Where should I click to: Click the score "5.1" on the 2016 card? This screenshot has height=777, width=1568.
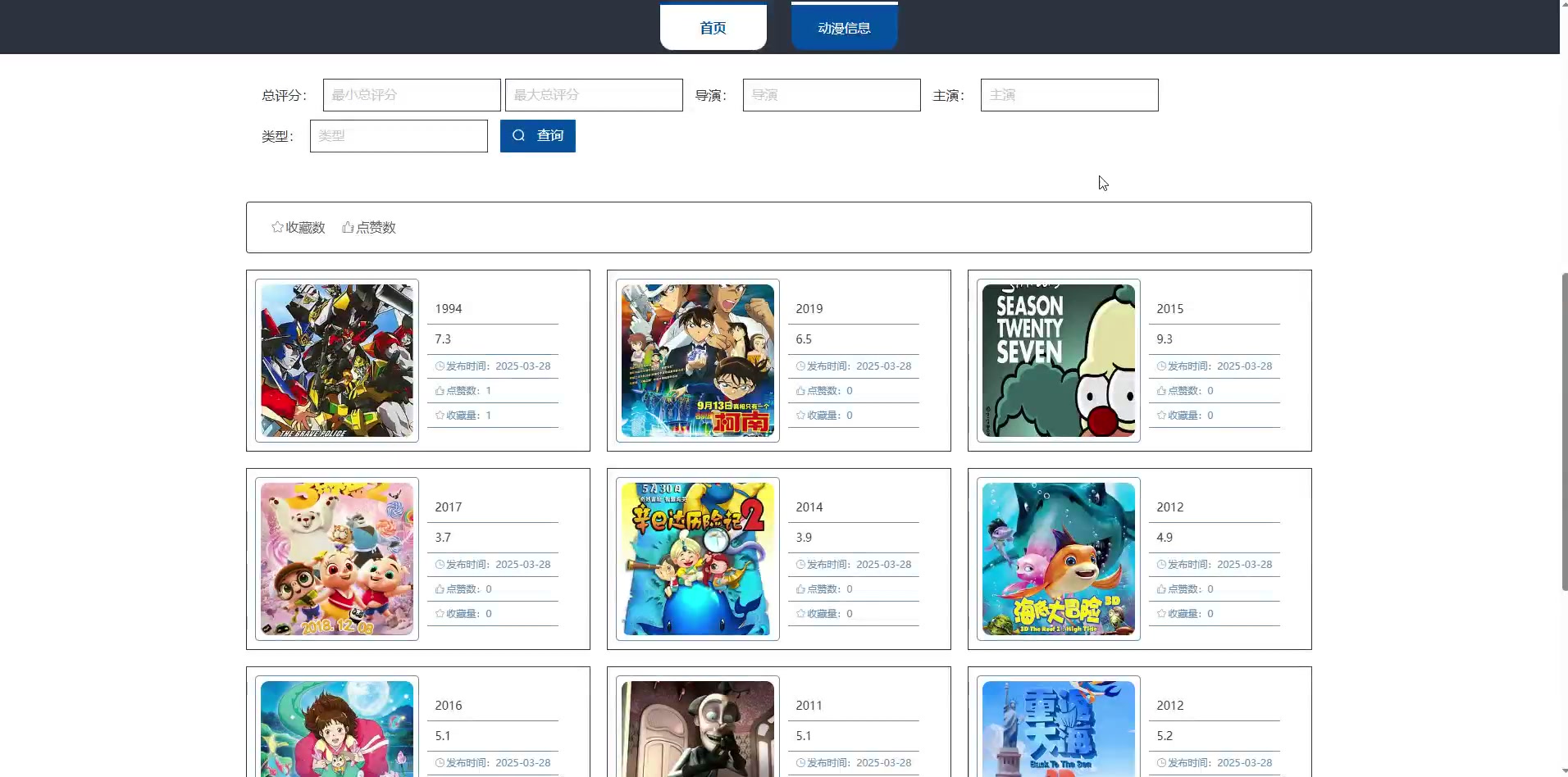pos(443,736)
